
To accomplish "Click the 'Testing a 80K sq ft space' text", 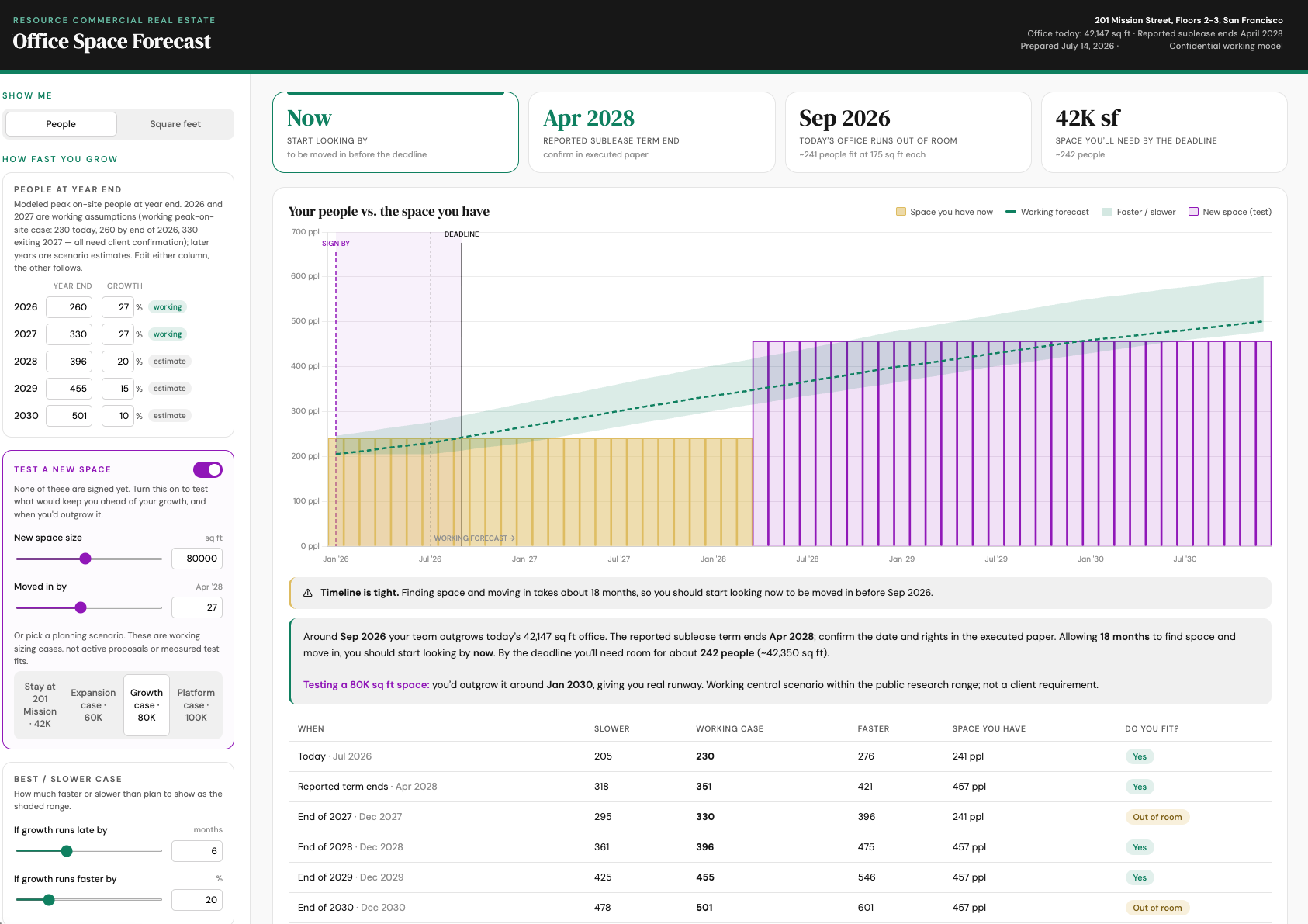I will pyautogui.click(x=366, y=685).
